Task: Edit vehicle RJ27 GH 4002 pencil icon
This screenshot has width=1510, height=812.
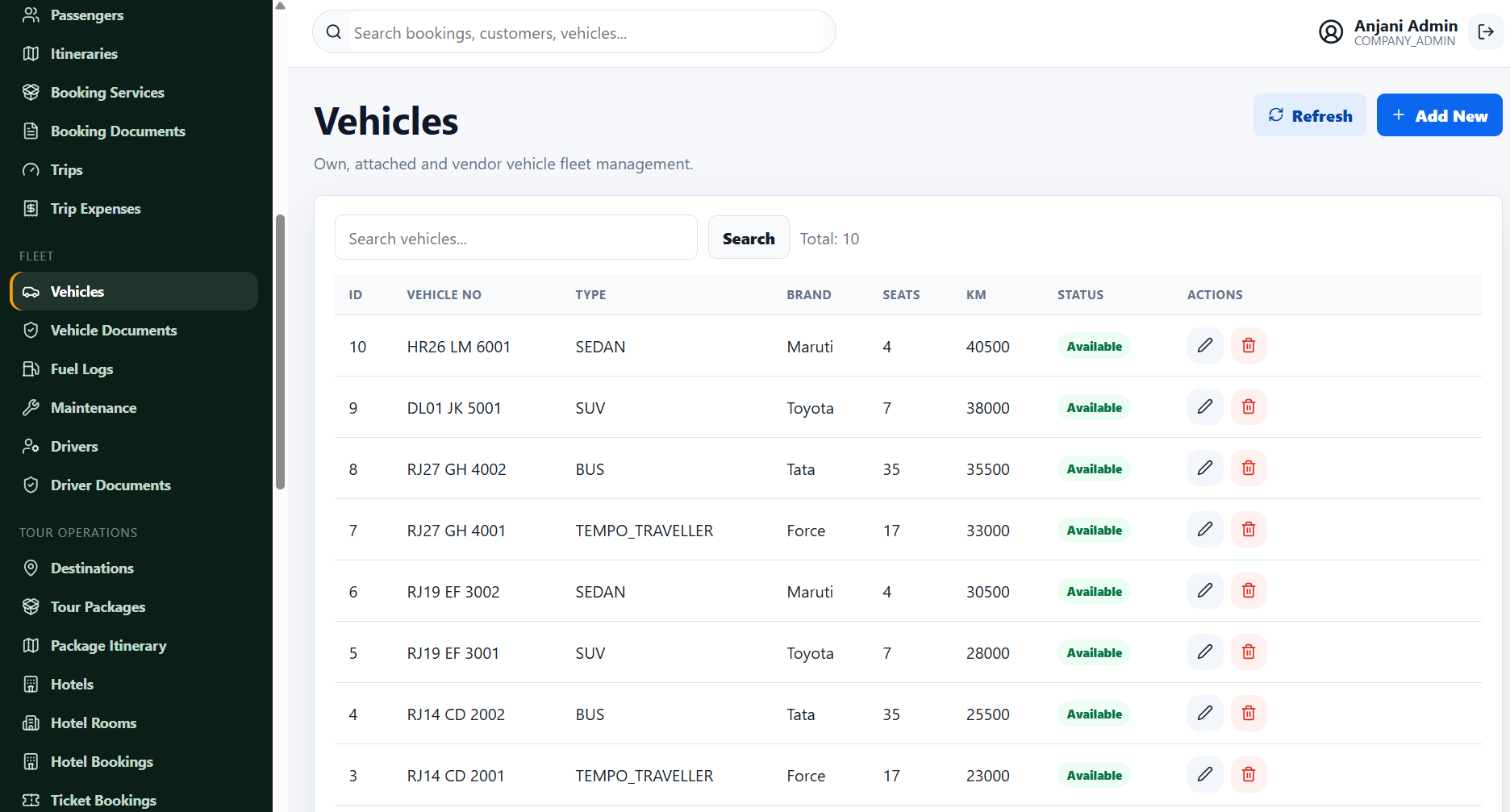Action: coord(1205,468)
